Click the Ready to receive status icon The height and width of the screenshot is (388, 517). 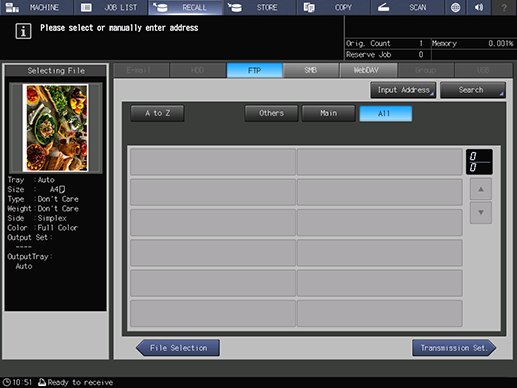coord(42,382)
